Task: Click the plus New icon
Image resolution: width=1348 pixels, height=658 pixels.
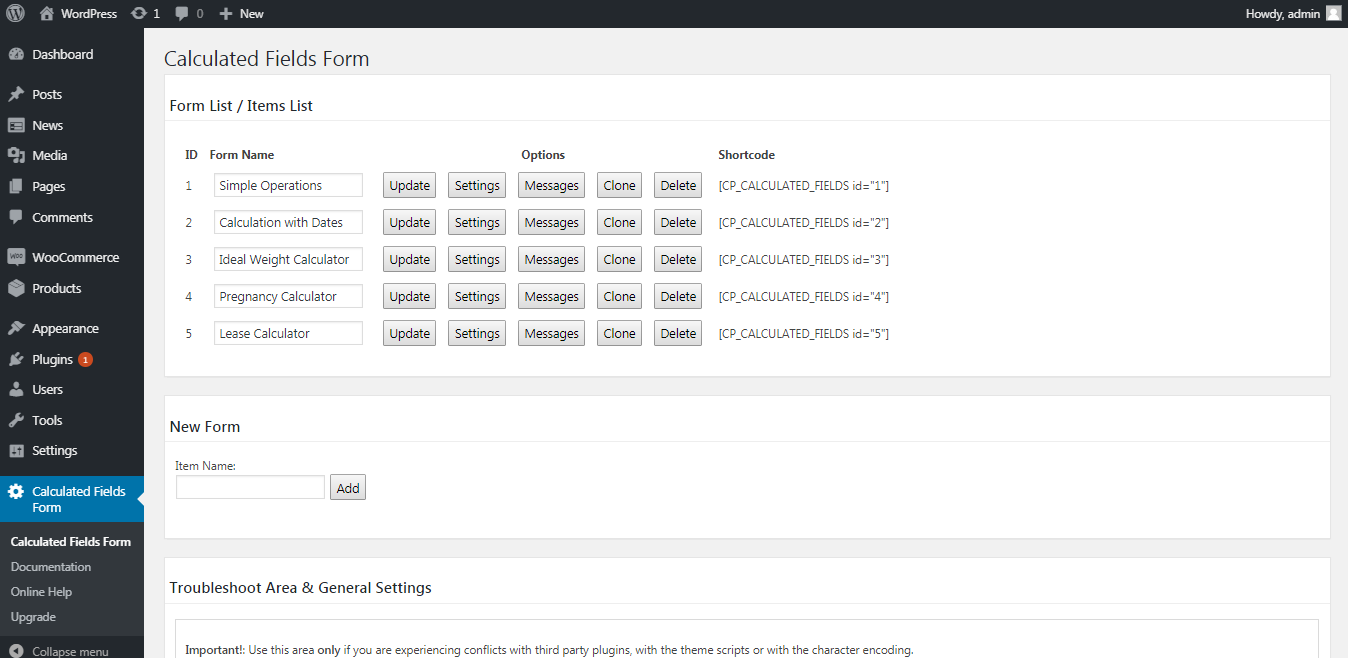Action: tap(226, 14)
